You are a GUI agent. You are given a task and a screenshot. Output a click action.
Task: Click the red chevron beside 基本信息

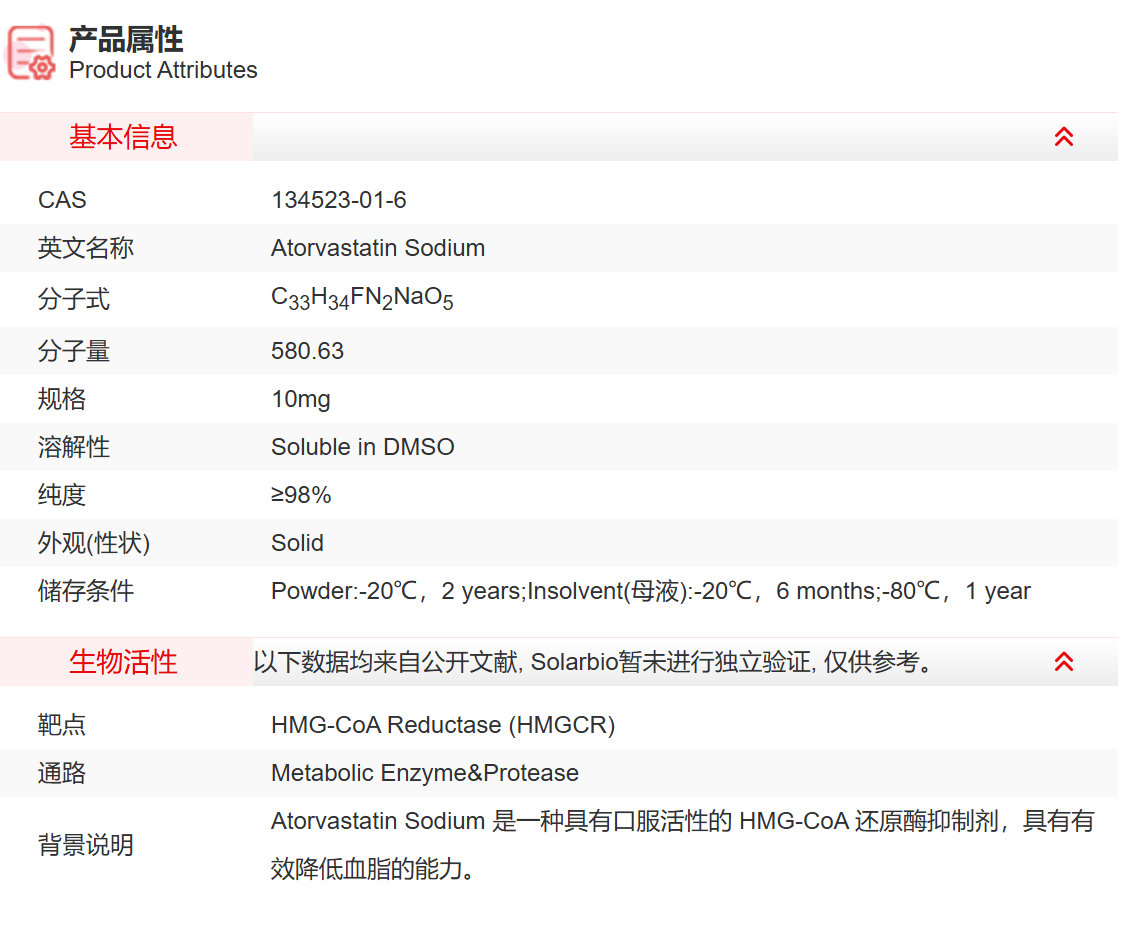pyautogui.click(x=1063, y=136)
